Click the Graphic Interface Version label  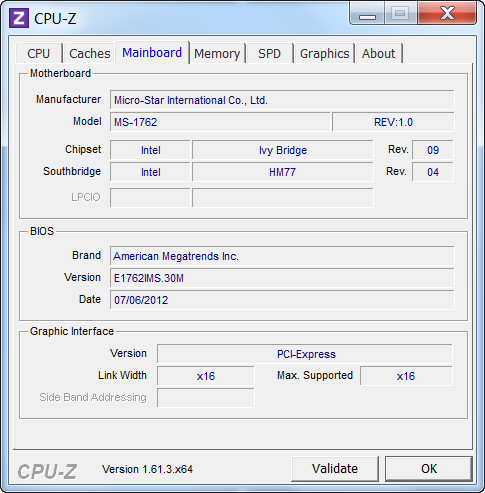click(128, 353)
